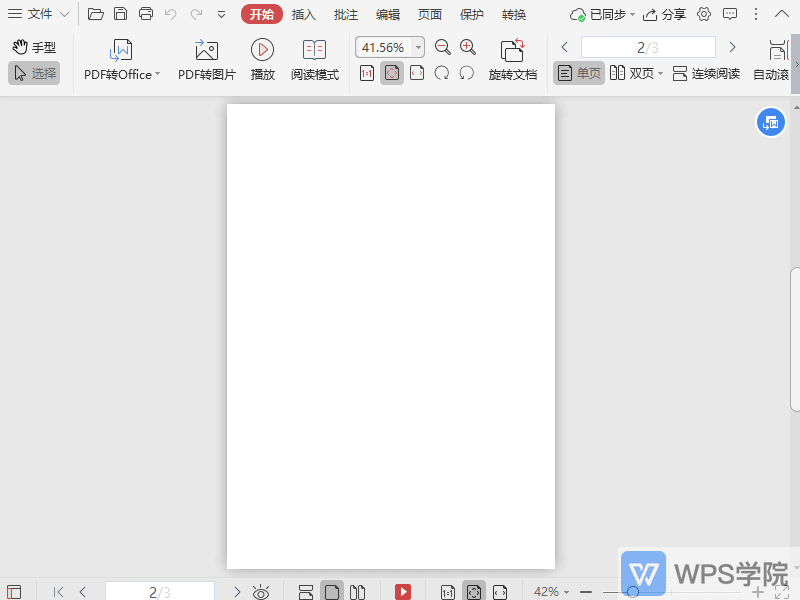
Task: Toggle 单页 single page view
Action: 579,73
